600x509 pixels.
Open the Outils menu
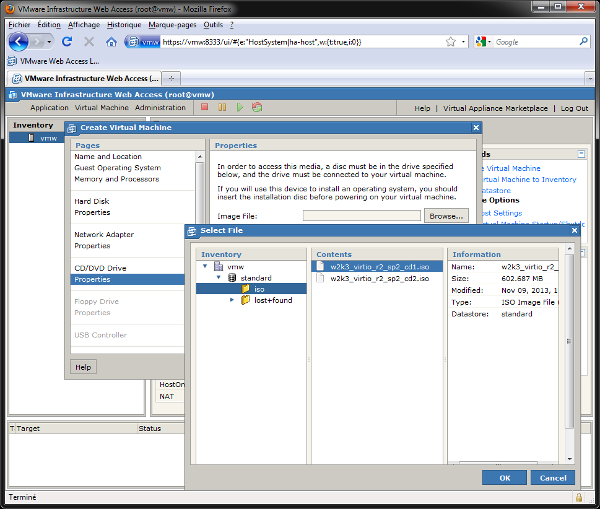[213, 25]
